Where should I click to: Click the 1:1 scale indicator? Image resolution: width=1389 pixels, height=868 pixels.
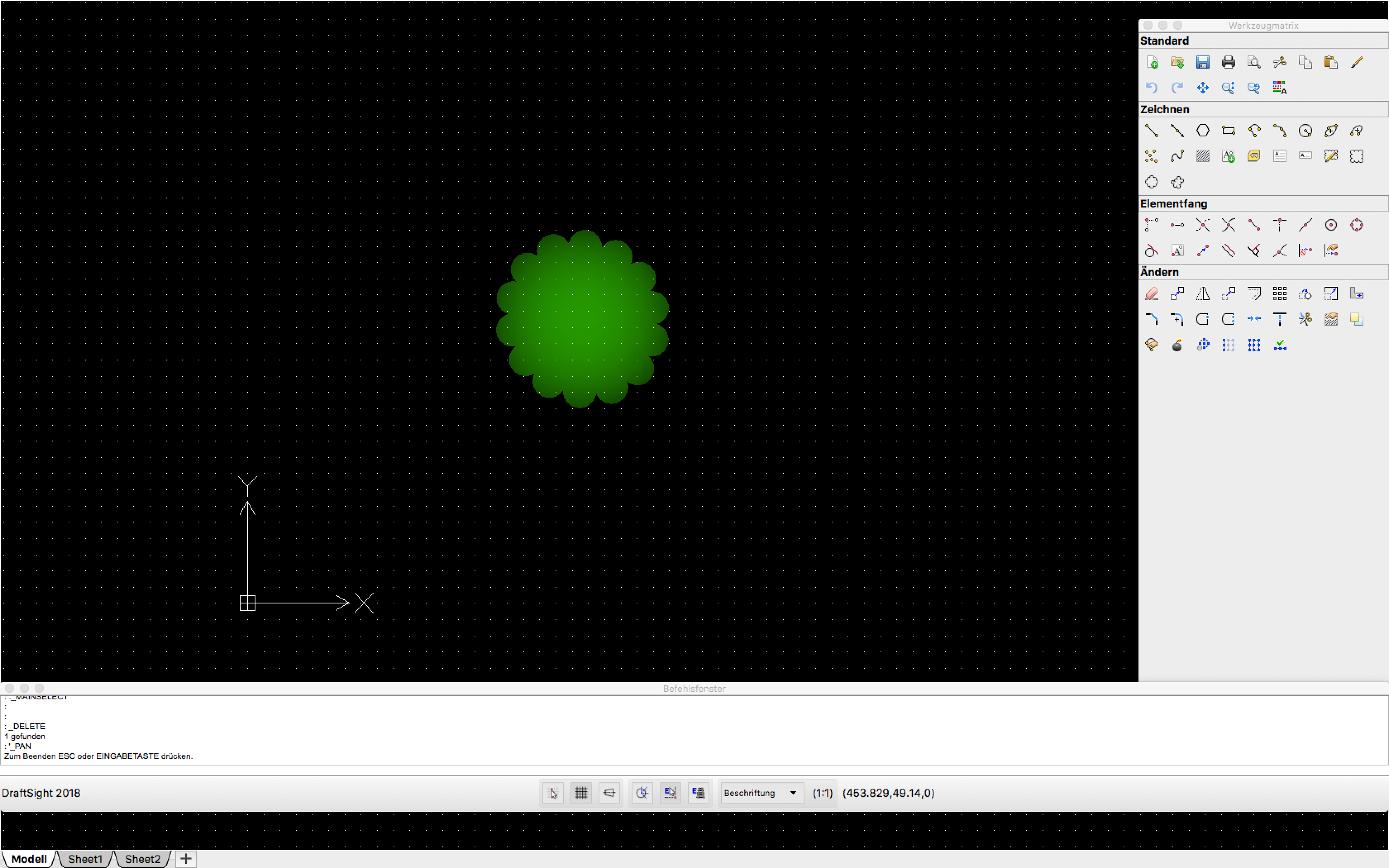(x=822, y=793)
